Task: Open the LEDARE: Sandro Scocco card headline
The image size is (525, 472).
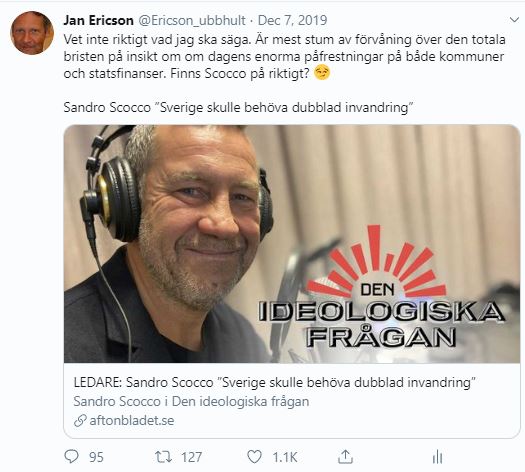Action: [275, 382]
